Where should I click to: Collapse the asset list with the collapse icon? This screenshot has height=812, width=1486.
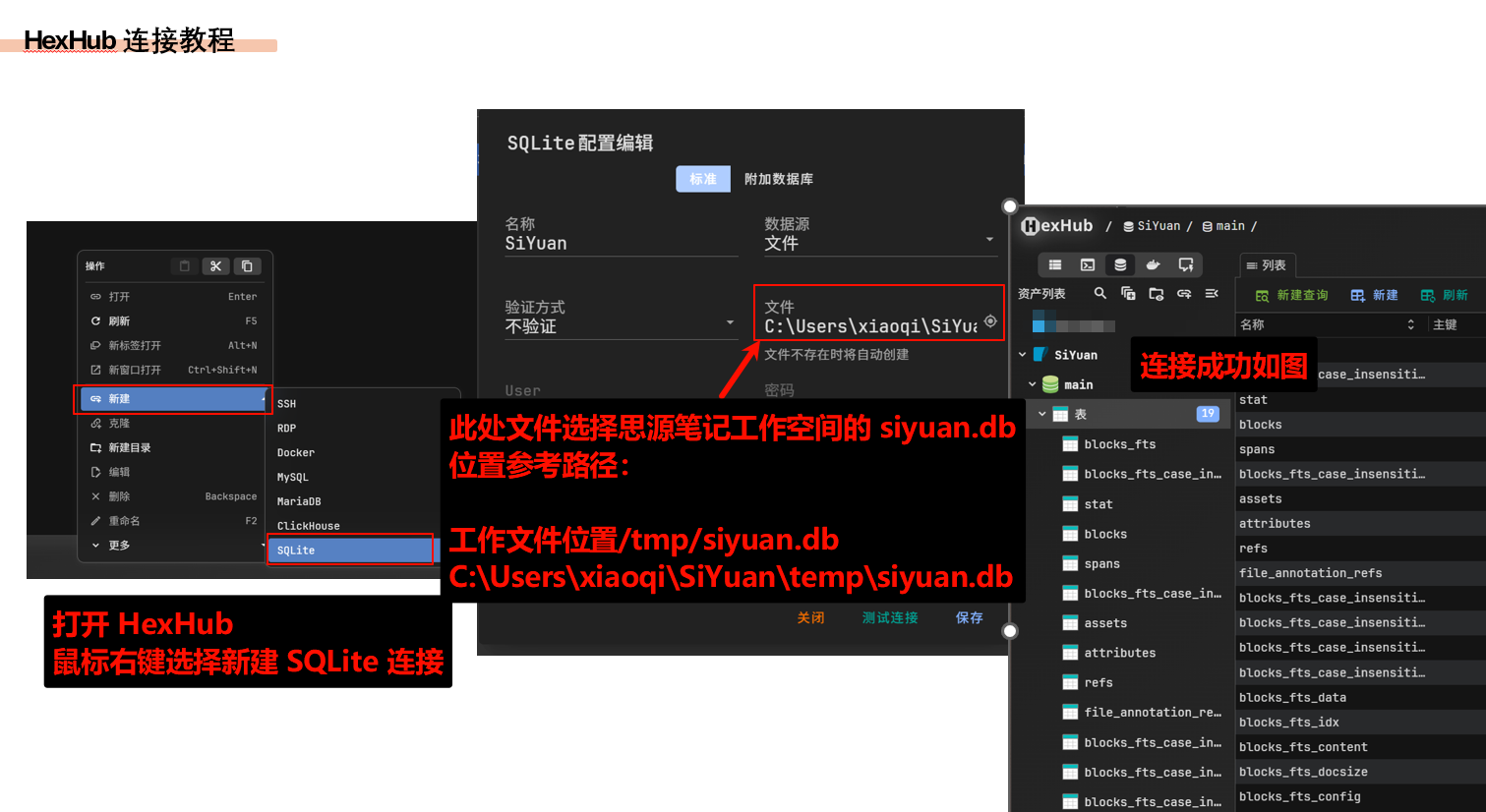pyautogui.click(x=1212, y=293)
